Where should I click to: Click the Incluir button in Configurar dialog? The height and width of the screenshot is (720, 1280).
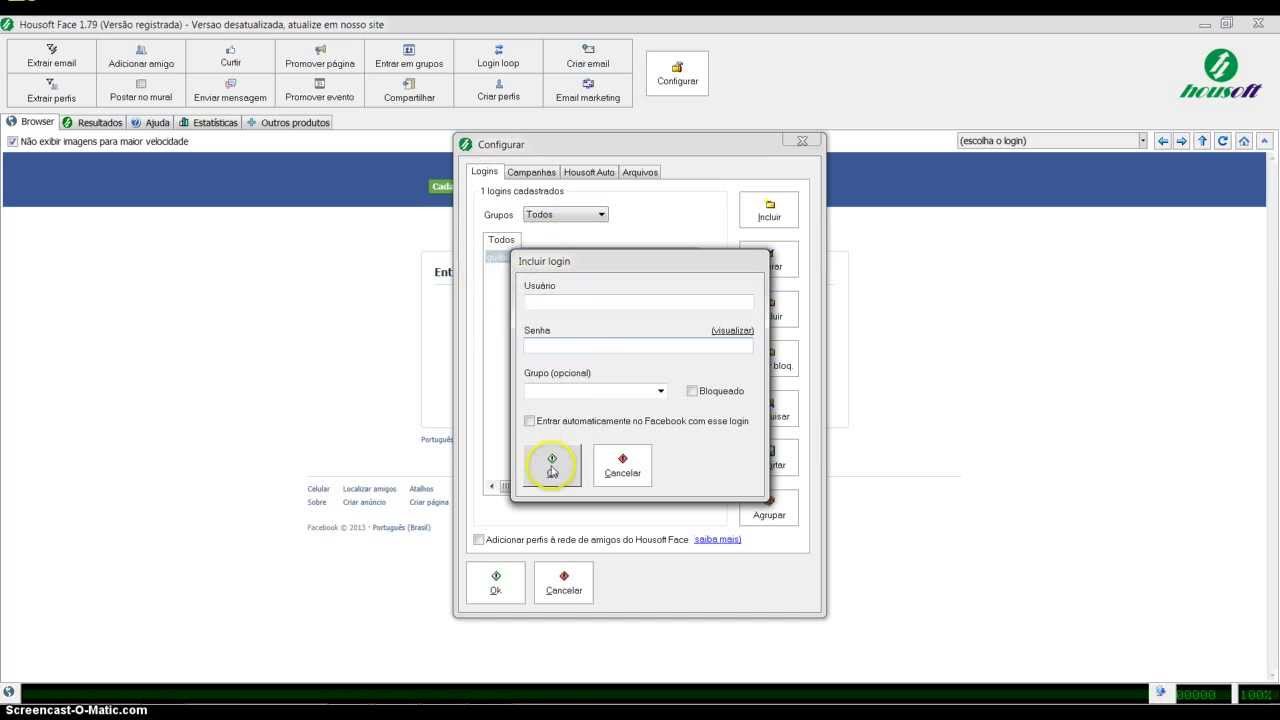point(769,209)
